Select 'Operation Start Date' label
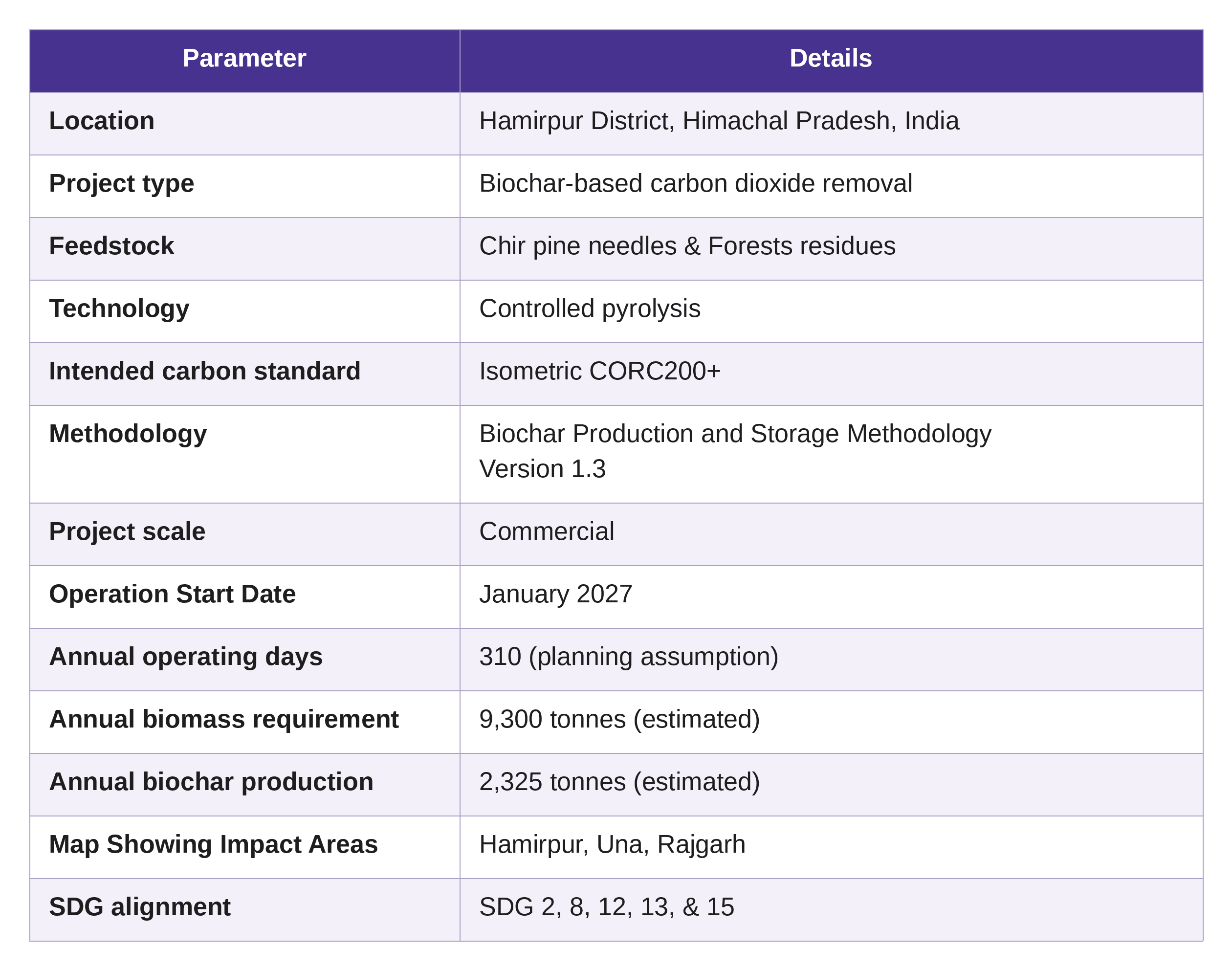This screenshot has width=1232, height=970. [173, 595]
